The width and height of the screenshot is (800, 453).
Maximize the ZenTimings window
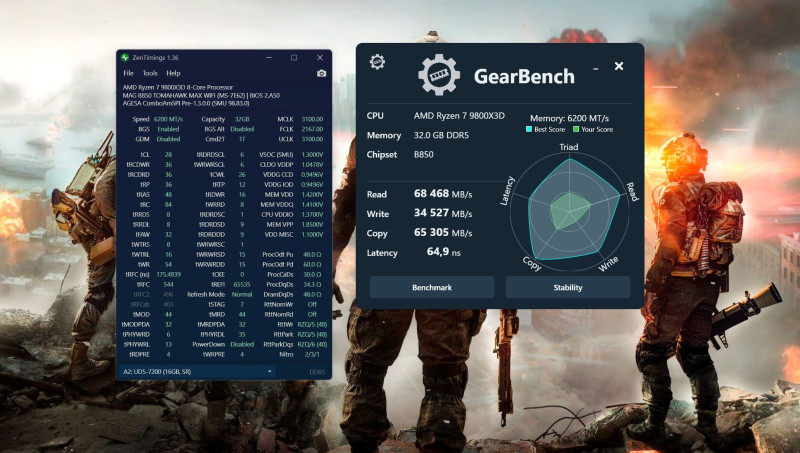(x=294, y=58)
